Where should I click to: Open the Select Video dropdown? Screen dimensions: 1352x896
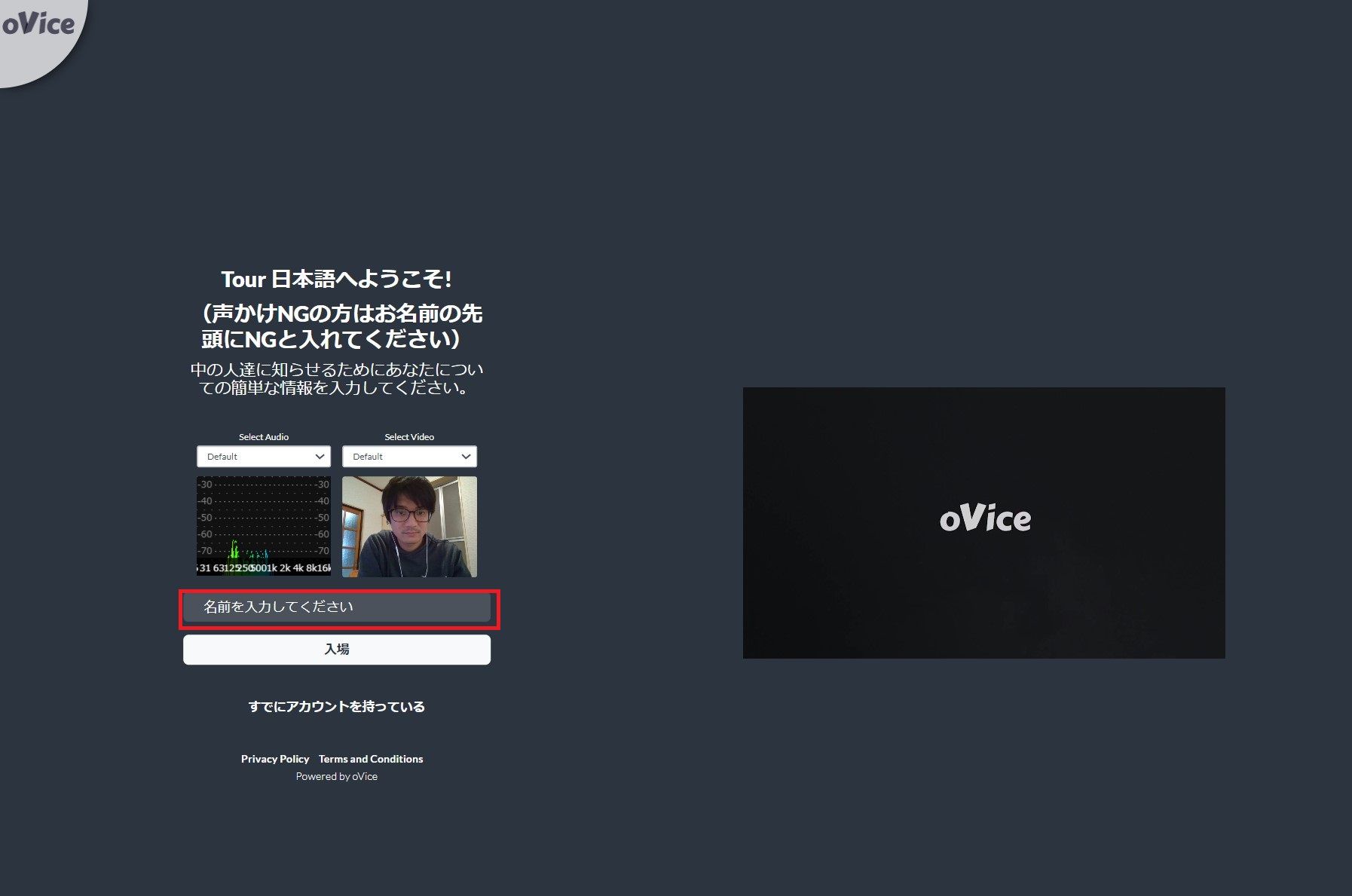pos(409,457)
